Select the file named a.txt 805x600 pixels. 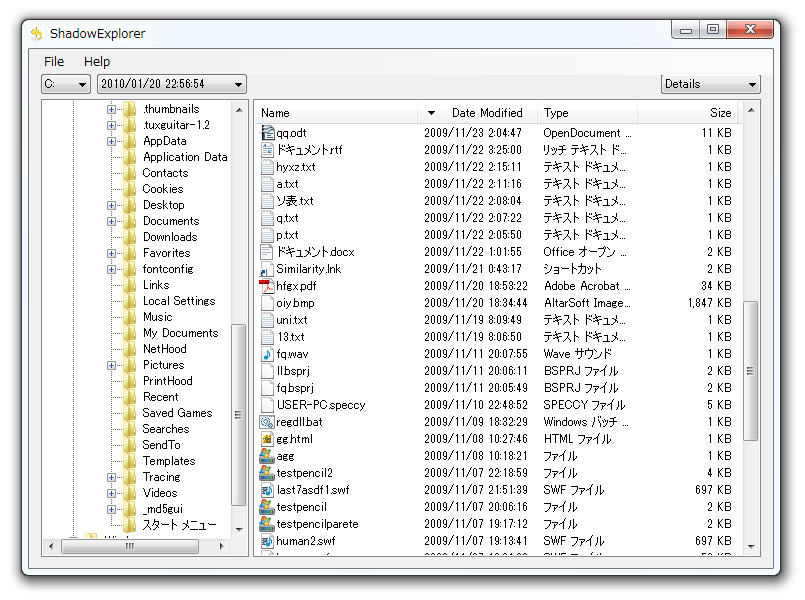tap(287, 184)
